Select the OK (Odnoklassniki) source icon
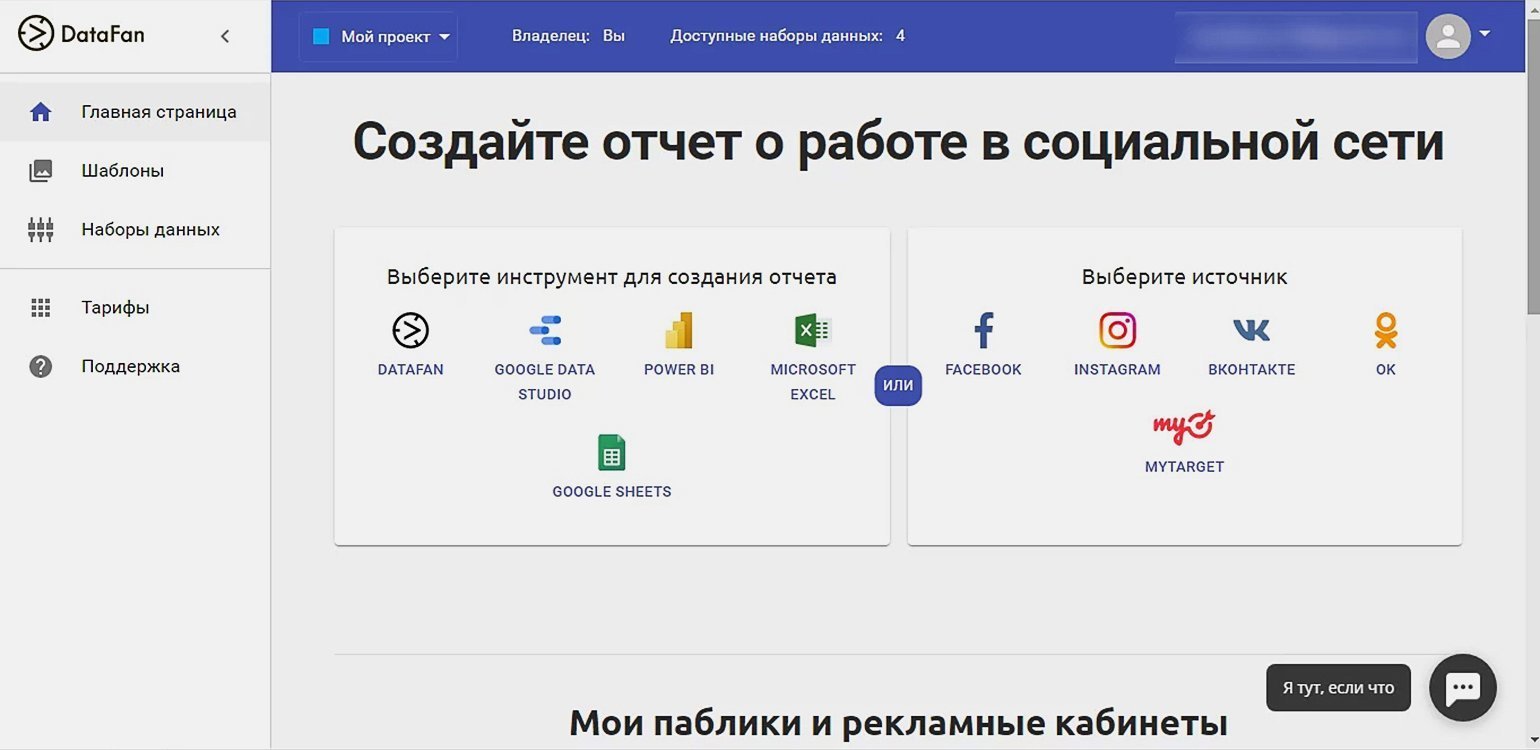Screen dimensions: 1540x750 (x=1385, y=331)
